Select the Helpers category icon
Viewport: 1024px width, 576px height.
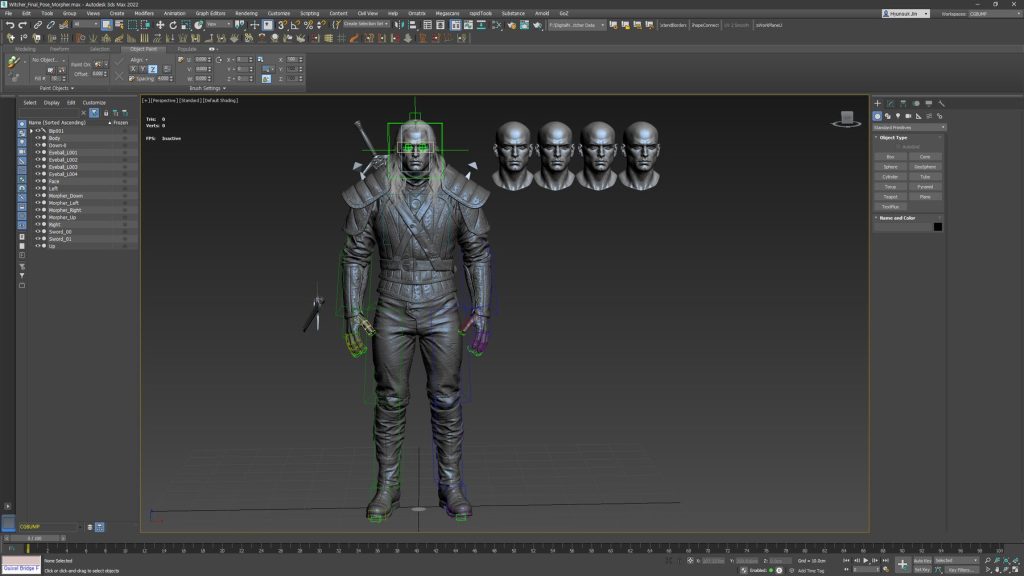click(919, 116)
